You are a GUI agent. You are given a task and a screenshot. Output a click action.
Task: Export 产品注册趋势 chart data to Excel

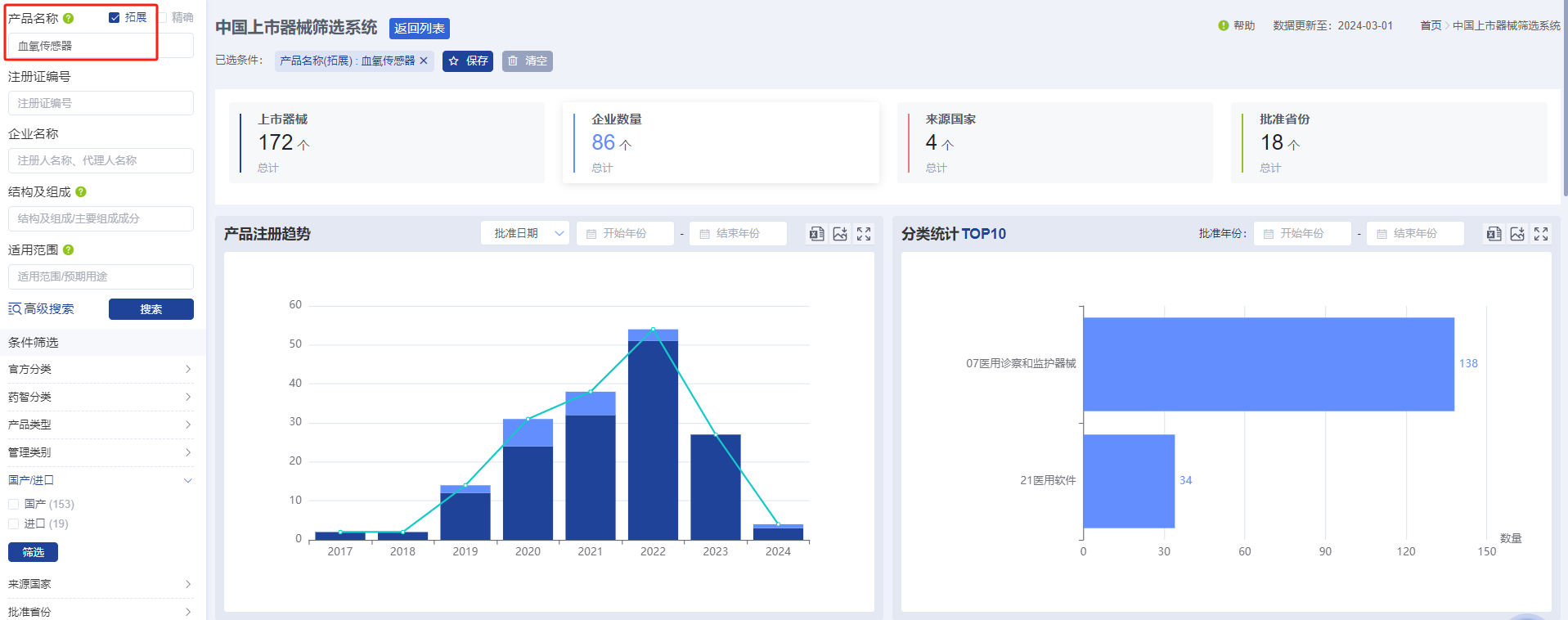(x=816, y=234)
